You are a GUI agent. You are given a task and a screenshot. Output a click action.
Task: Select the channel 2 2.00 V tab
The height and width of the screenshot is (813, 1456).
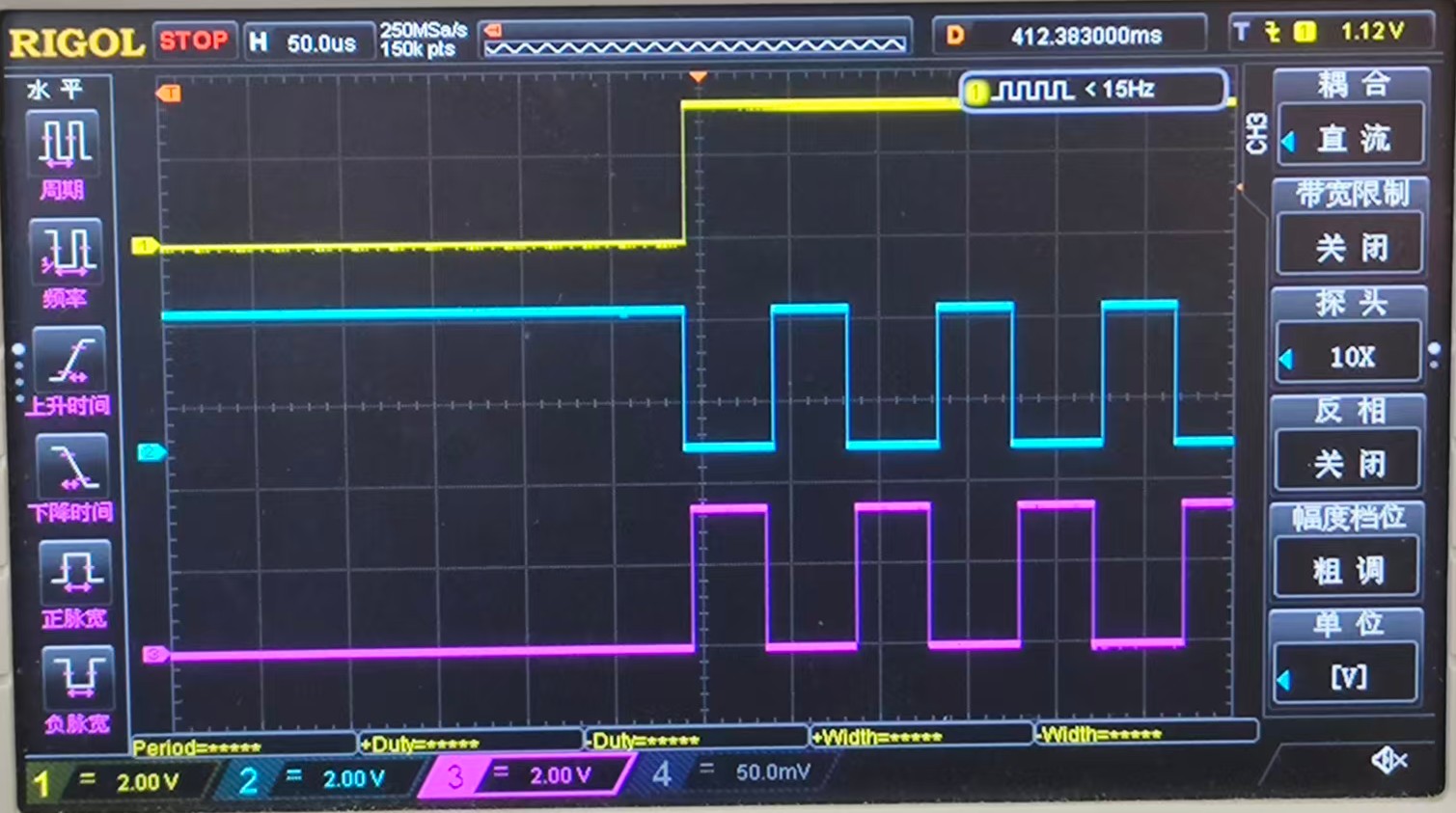[319, 779]
